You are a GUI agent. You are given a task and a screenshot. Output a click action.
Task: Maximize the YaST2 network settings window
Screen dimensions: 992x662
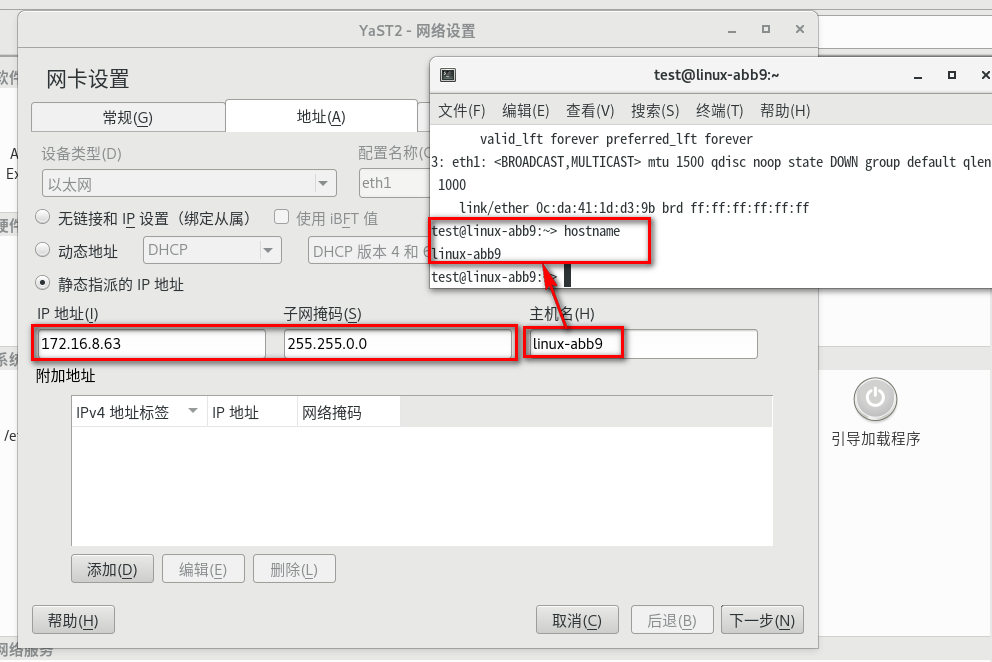(x=766, y=29)
